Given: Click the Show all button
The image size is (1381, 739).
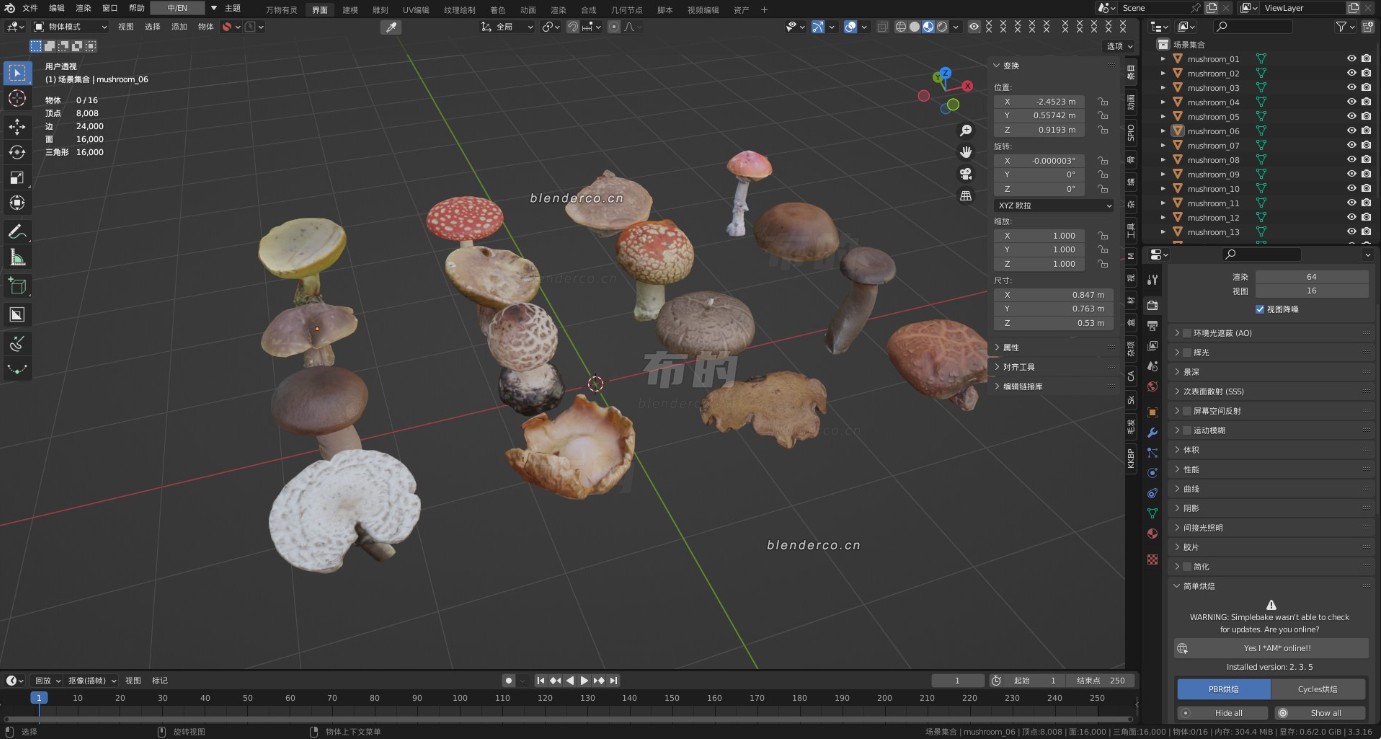Looking at the screenshot, I should pyautogui.click(x=1321, y=713).
